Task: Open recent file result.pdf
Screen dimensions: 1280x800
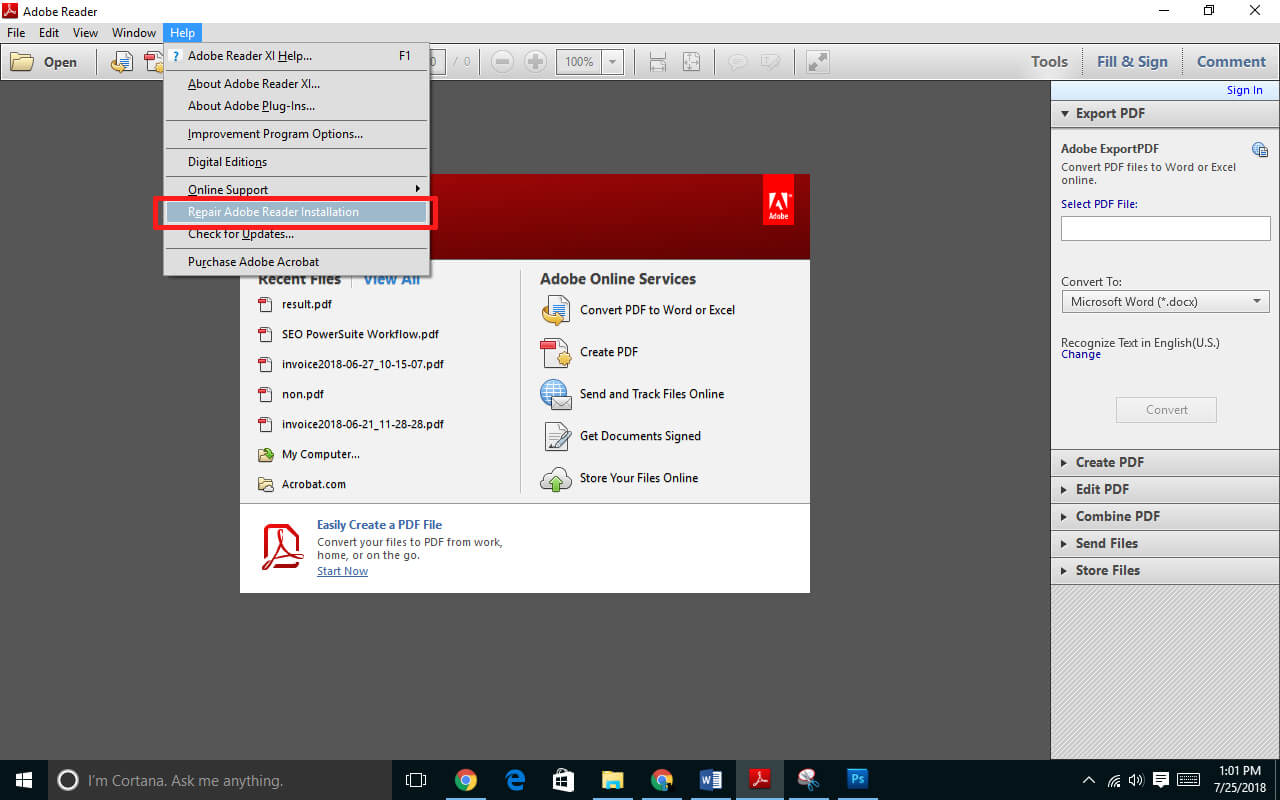Action: [294, 304]
